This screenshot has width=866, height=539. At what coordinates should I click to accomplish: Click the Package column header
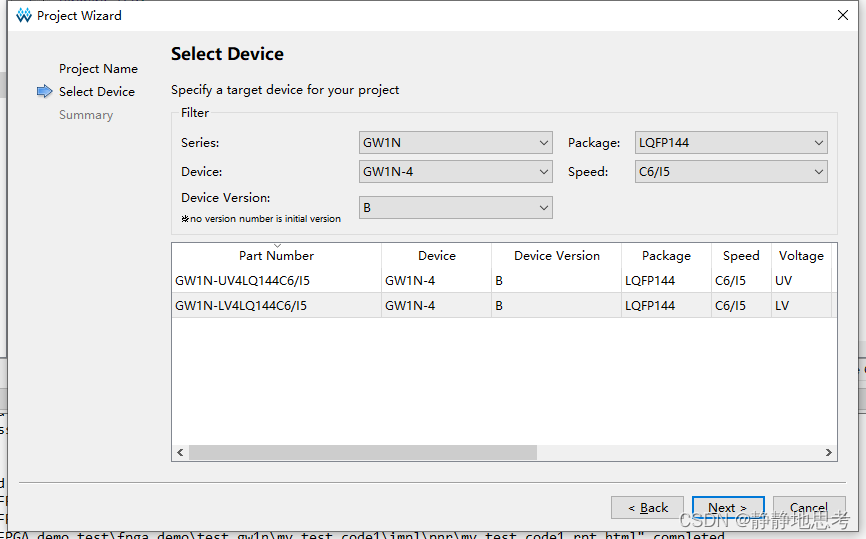pyautogui.click(x=666, y=256)
